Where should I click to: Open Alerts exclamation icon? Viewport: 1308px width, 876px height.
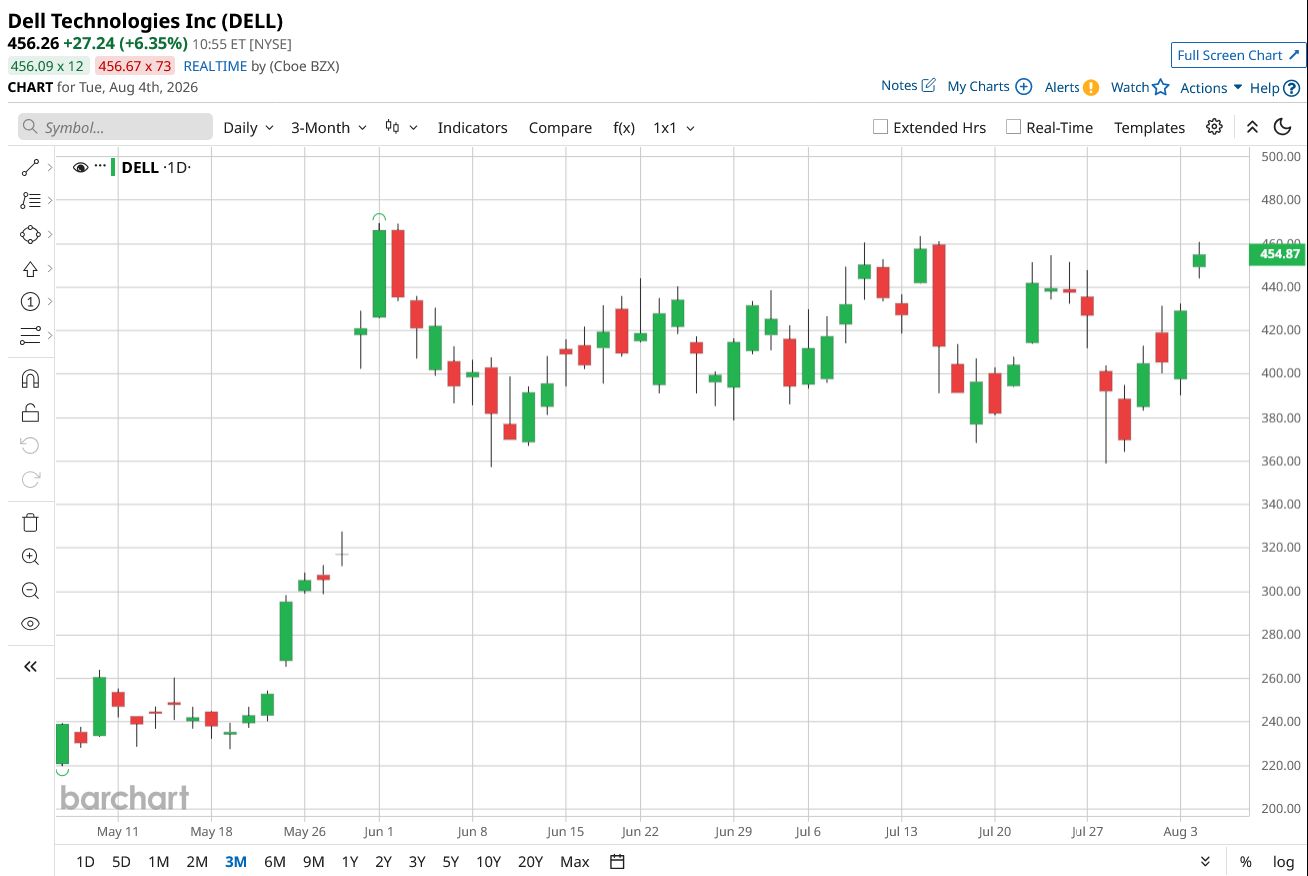click(x=1091, y=87)
